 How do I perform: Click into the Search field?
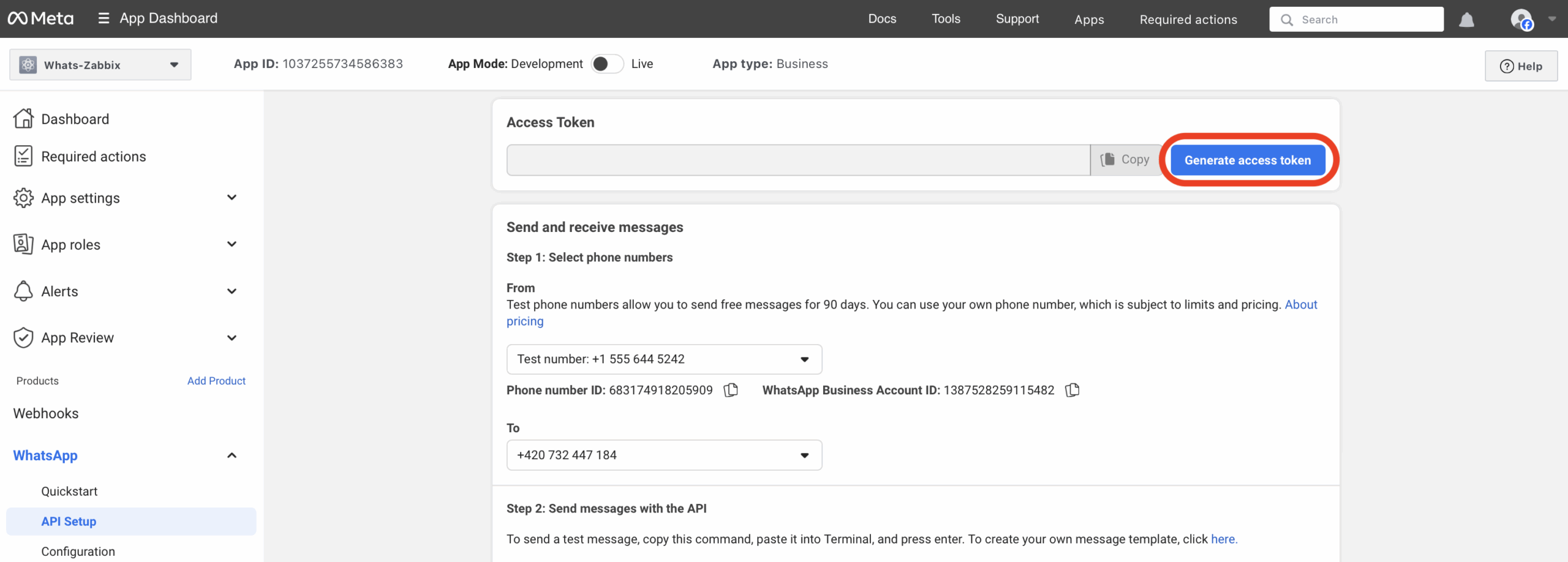1356,20
